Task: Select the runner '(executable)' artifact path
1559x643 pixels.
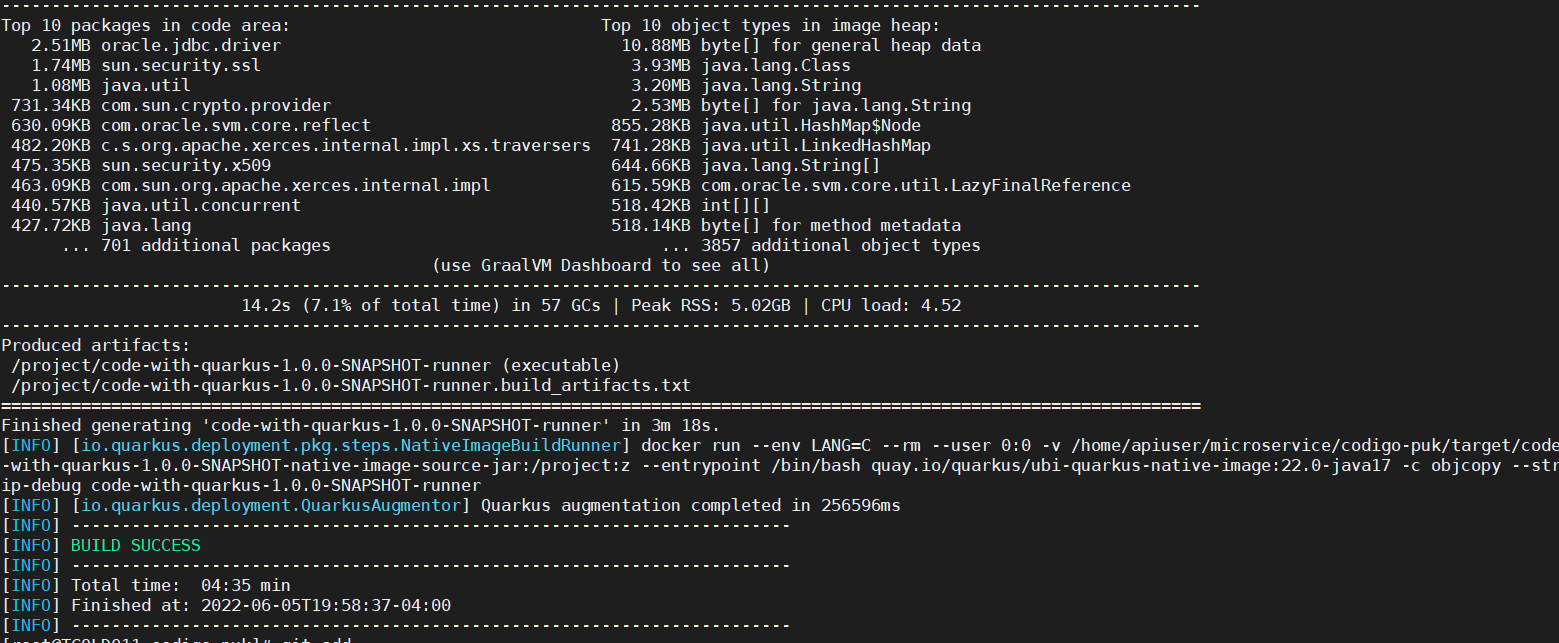Action: [x=316, y=366]
